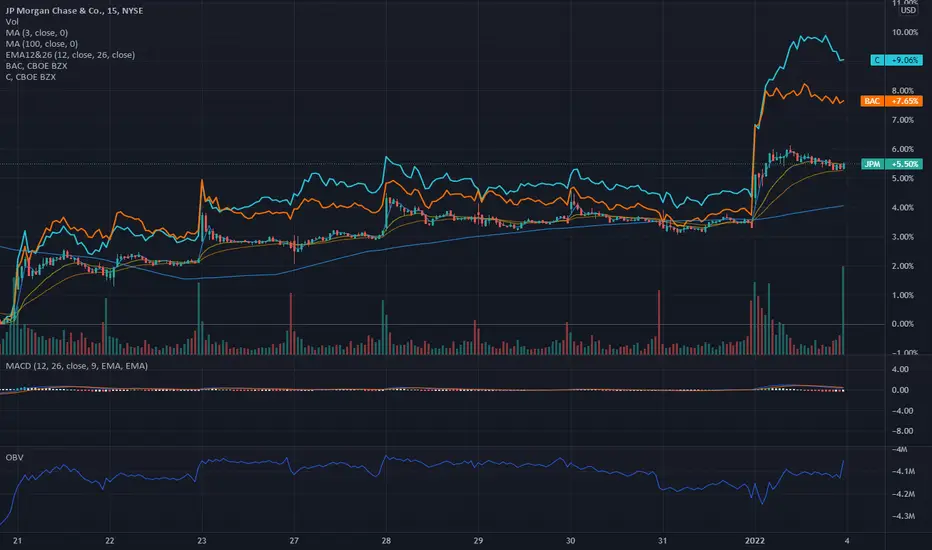Select the MA (3, close, 0) indicator legend

point(37,33)
